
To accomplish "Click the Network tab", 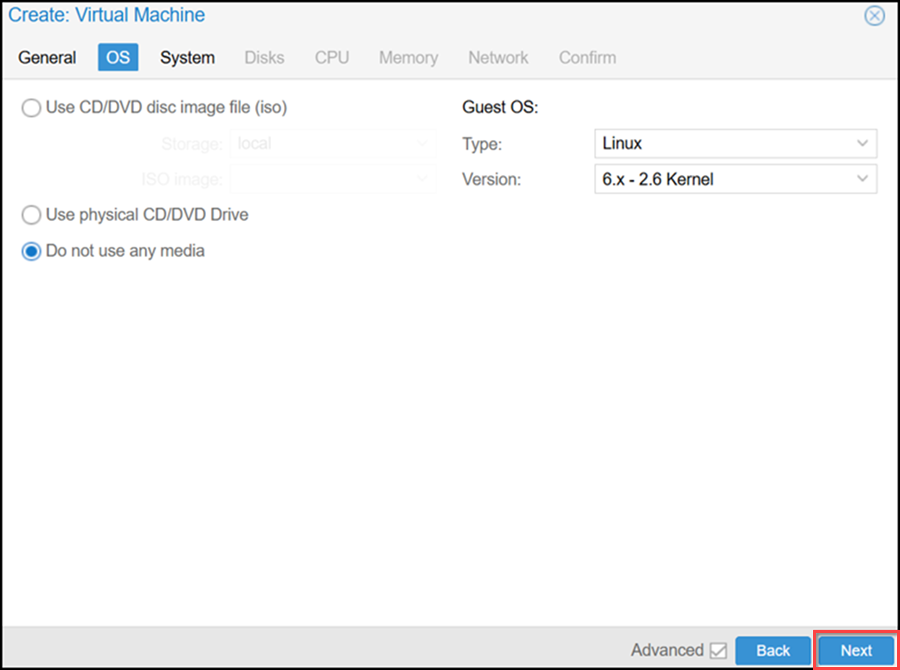I will 498,57.
